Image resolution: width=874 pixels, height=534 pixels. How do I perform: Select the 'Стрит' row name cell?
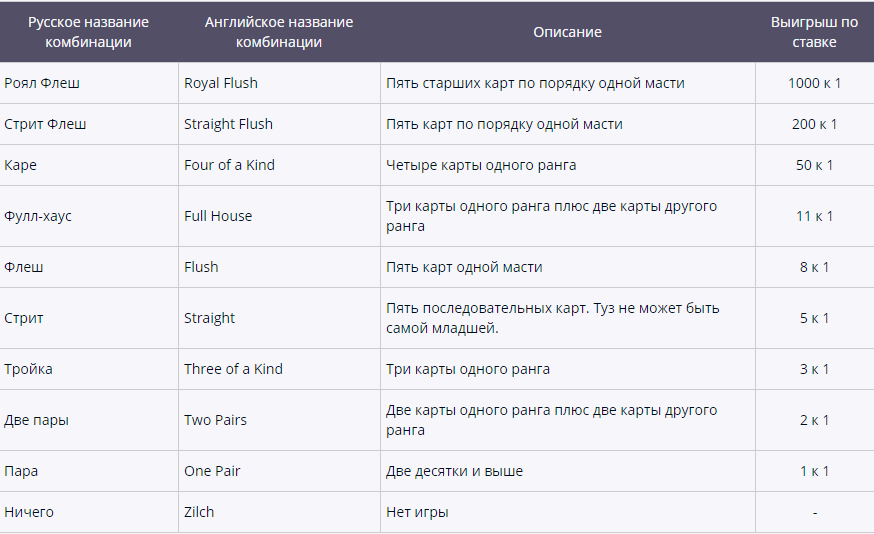click(x=24, y=318)
